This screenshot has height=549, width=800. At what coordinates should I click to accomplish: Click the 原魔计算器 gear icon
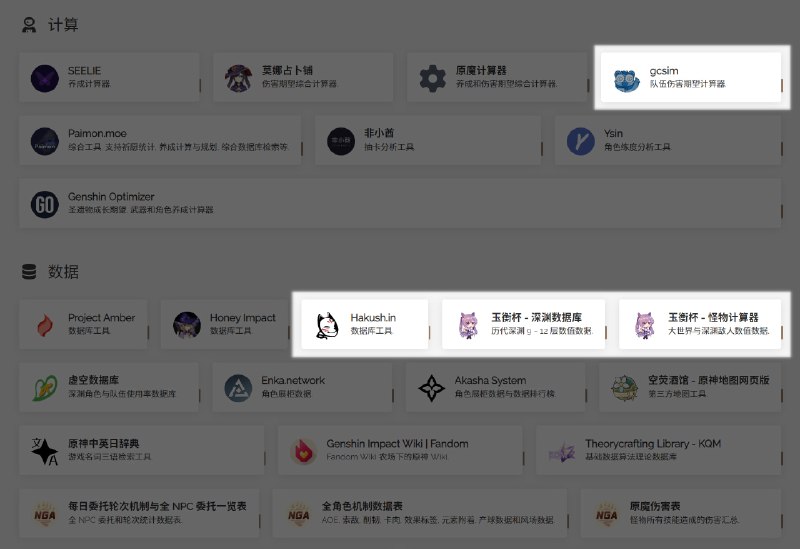pos(432,78)
